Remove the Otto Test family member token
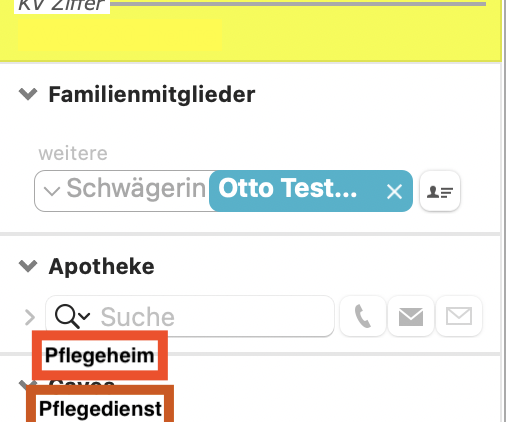This screenshot has width=506, height=422. 394,192
